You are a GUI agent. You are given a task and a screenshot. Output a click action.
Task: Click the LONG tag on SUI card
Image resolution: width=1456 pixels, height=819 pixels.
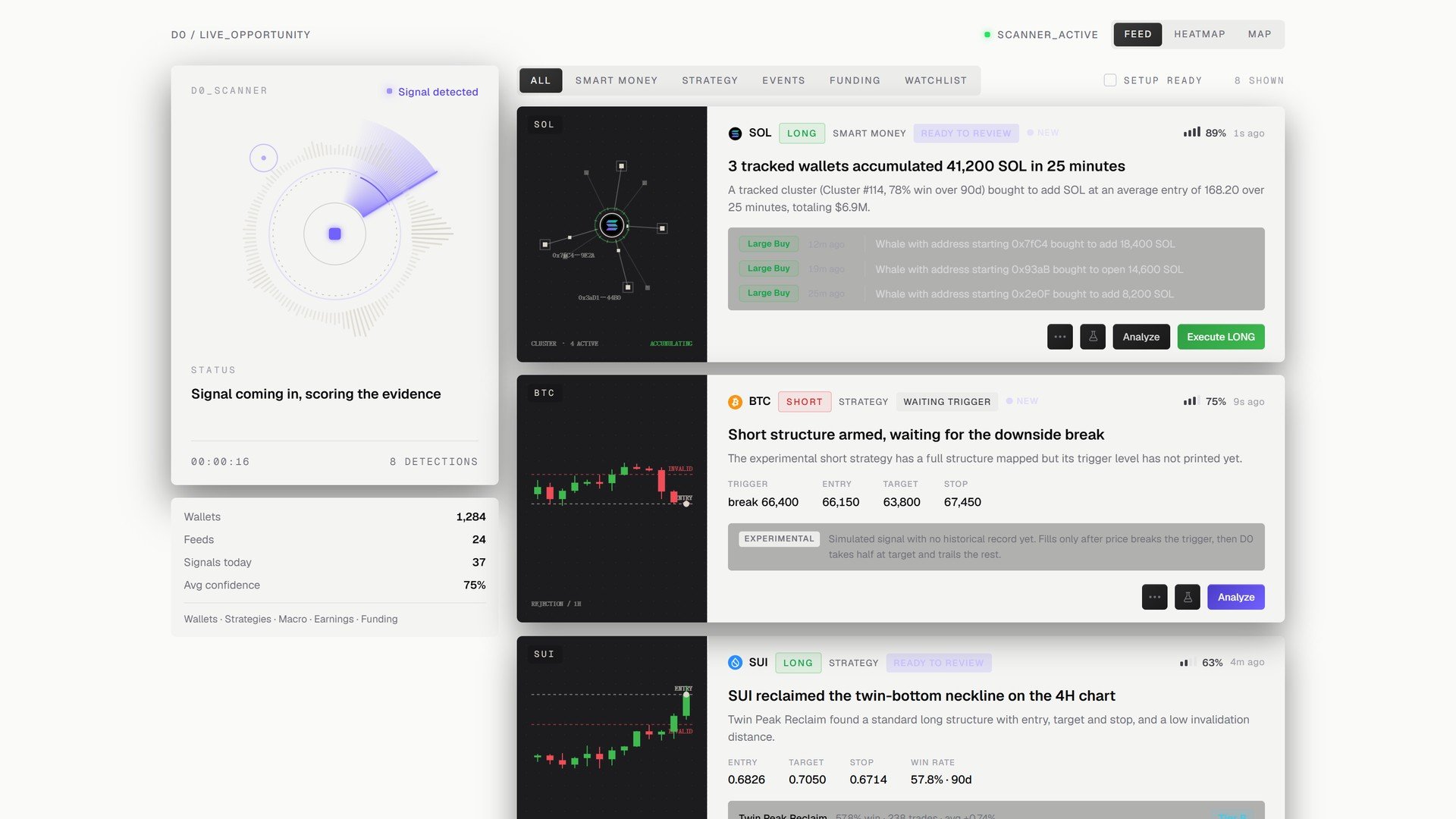coord(798,663)
